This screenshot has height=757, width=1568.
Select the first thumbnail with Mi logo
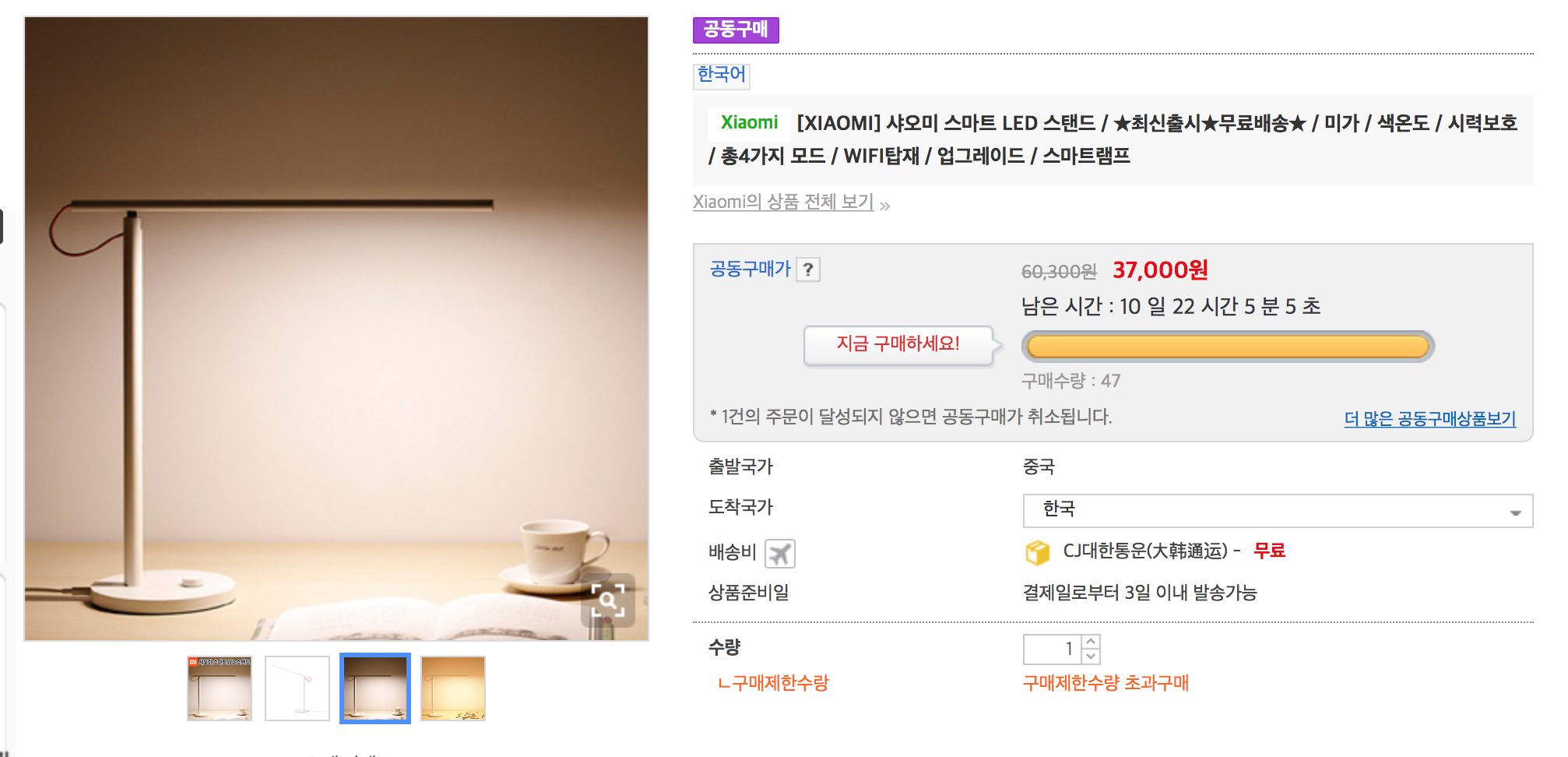[x=220, y=688]
